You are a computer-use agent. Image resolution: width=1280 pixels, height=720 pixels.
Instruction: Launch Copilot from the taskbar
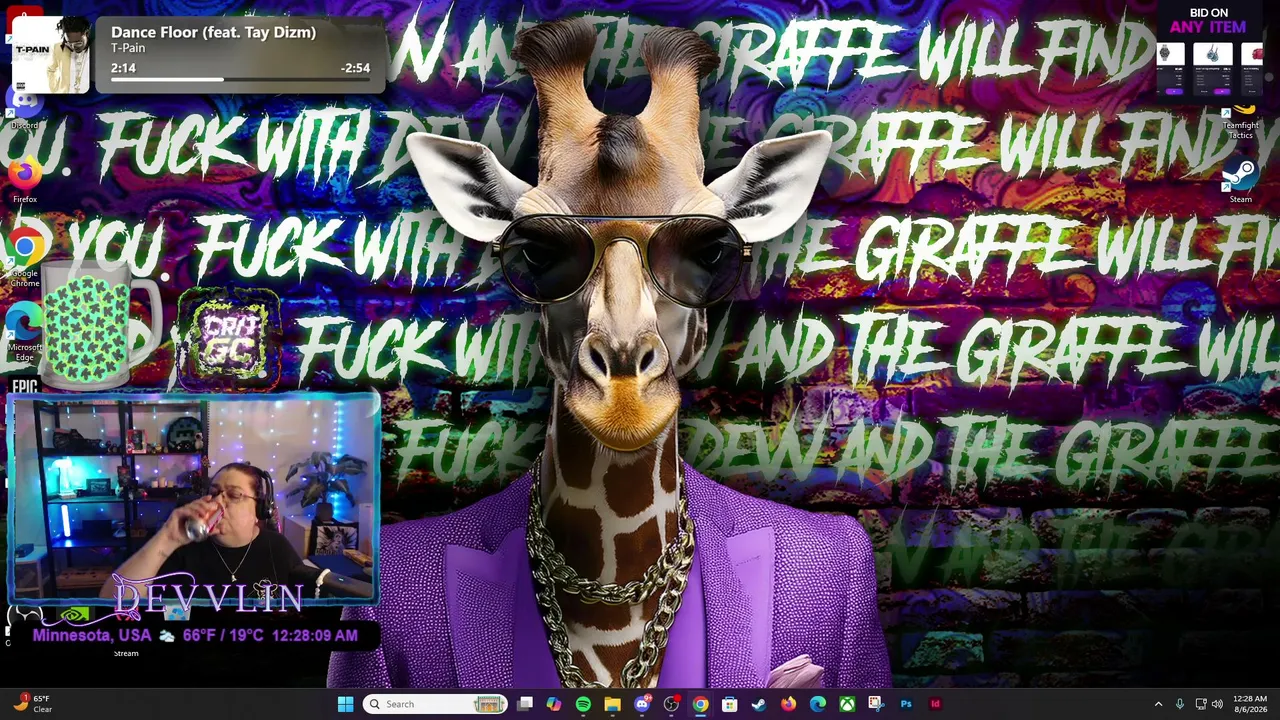coord(554,704)
